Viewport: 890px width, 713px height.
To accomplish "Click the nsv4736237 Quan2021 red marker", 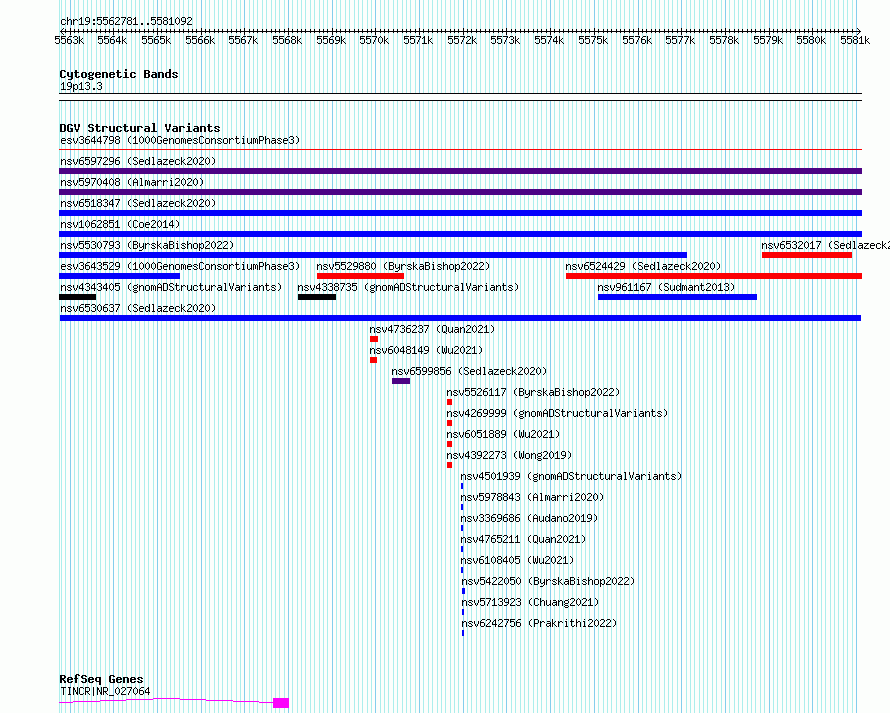I will pos(374,339).
